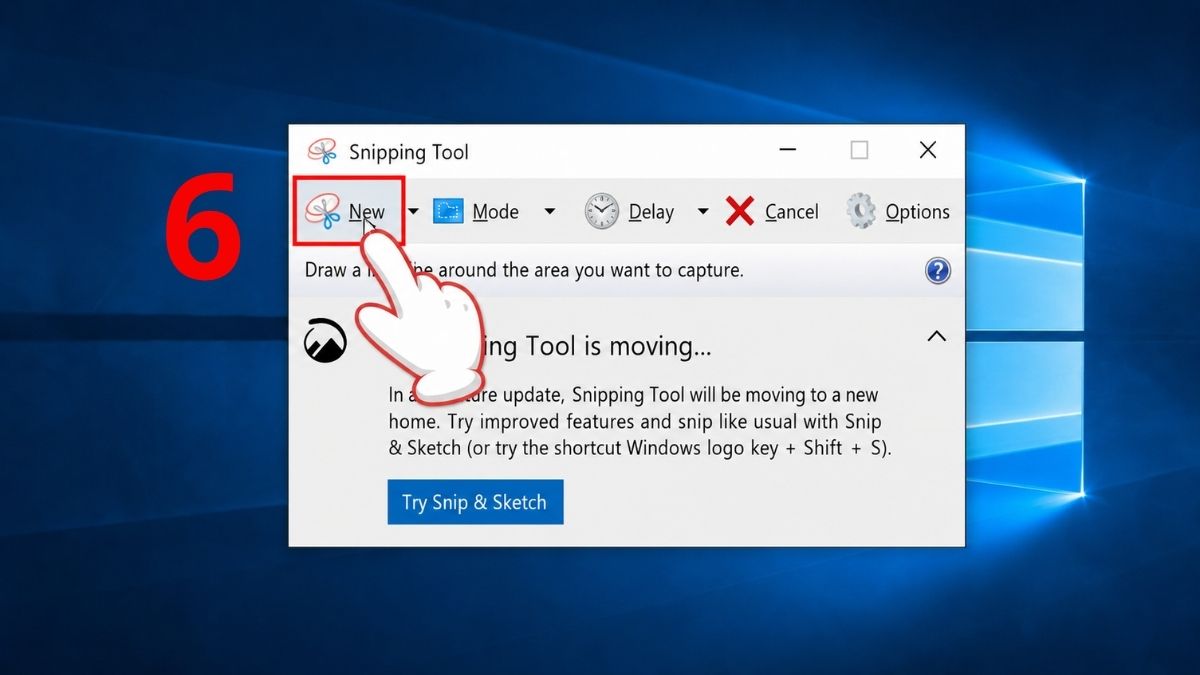Click the New snip scissors icon

coord(323,212)
